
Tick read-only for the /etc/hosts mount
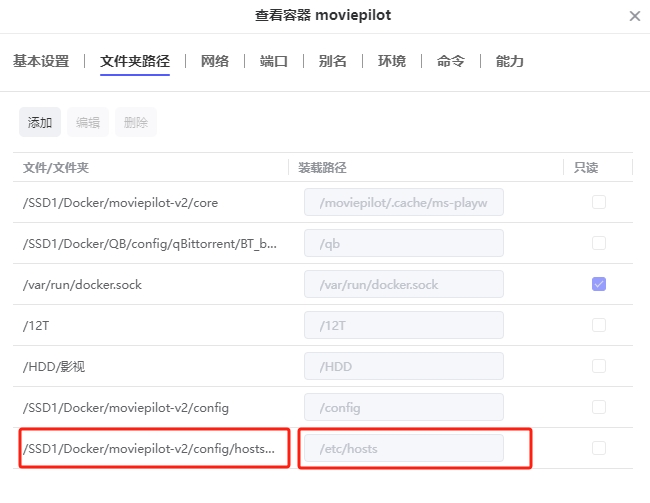point(599,448)
